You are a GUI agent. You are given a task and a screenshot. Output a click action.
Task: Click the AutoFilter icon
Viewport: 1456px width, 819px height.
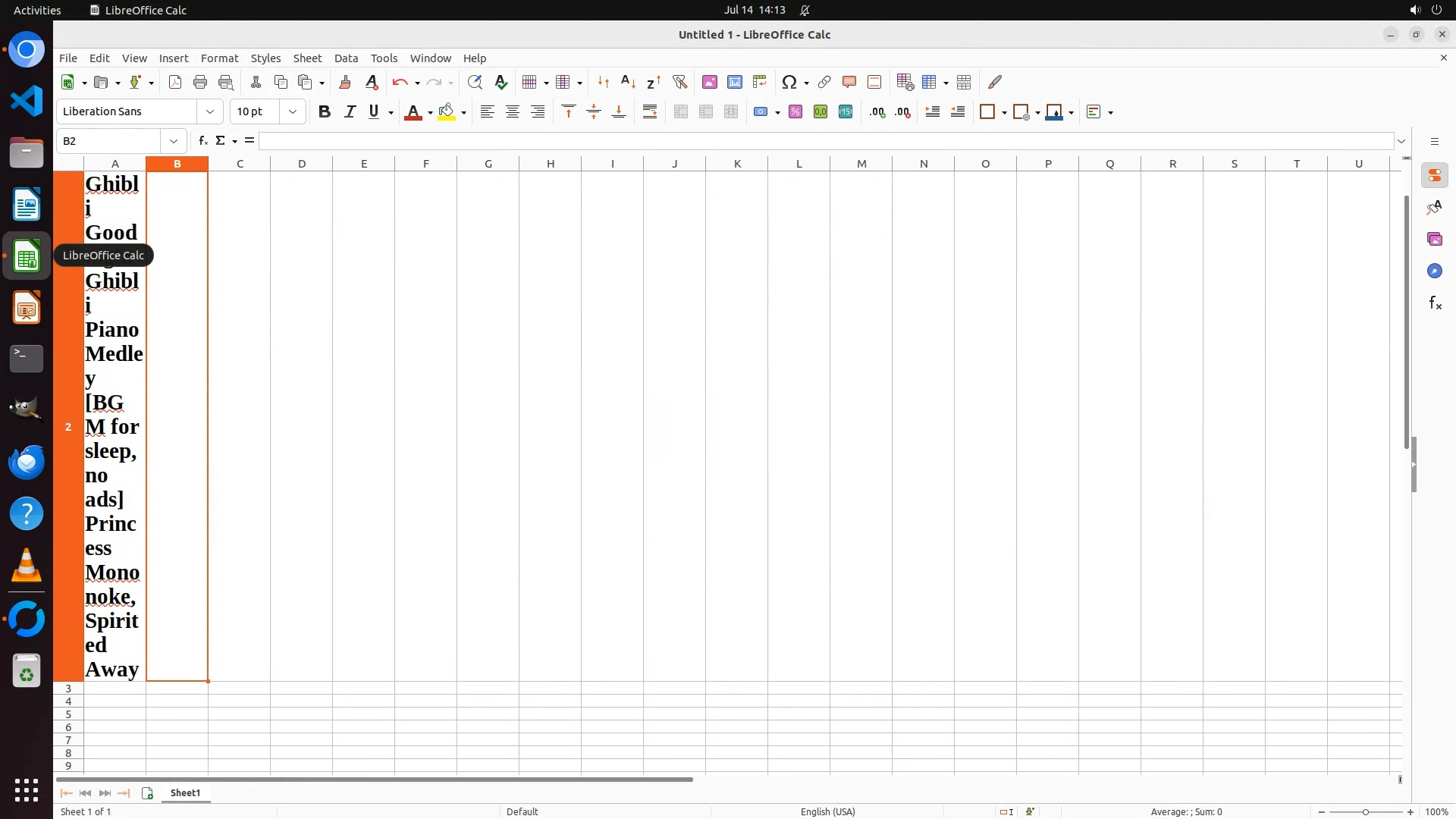click(679, 82)
